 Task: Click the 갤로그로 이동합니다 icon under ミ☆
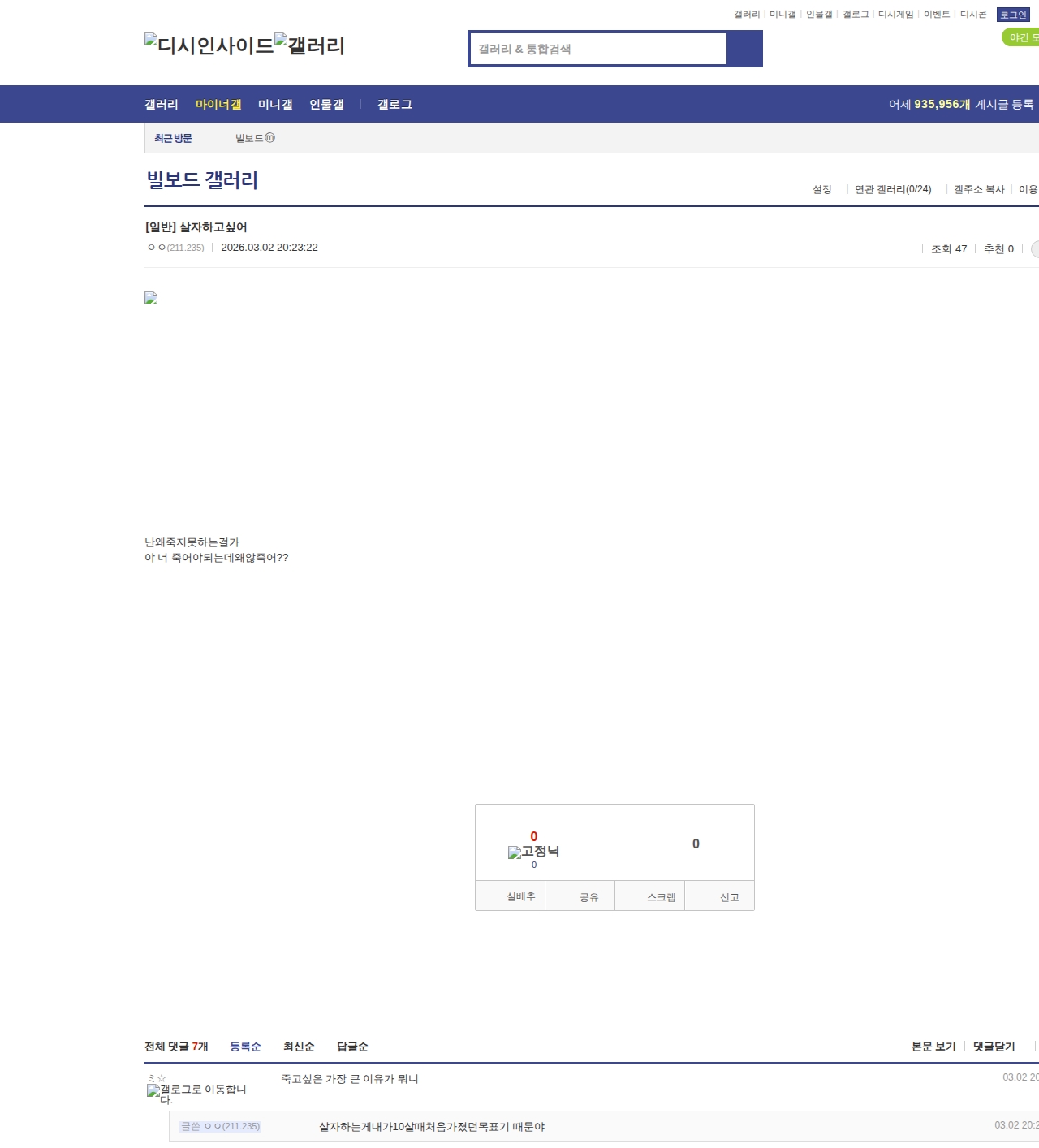click(x=196, y=1094)
